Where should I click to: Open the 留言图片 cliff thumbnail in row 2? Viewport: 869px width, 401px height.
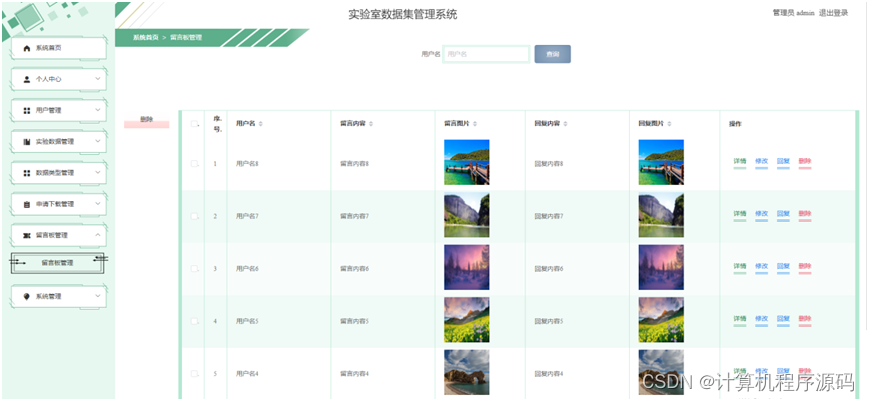point(467,215)
